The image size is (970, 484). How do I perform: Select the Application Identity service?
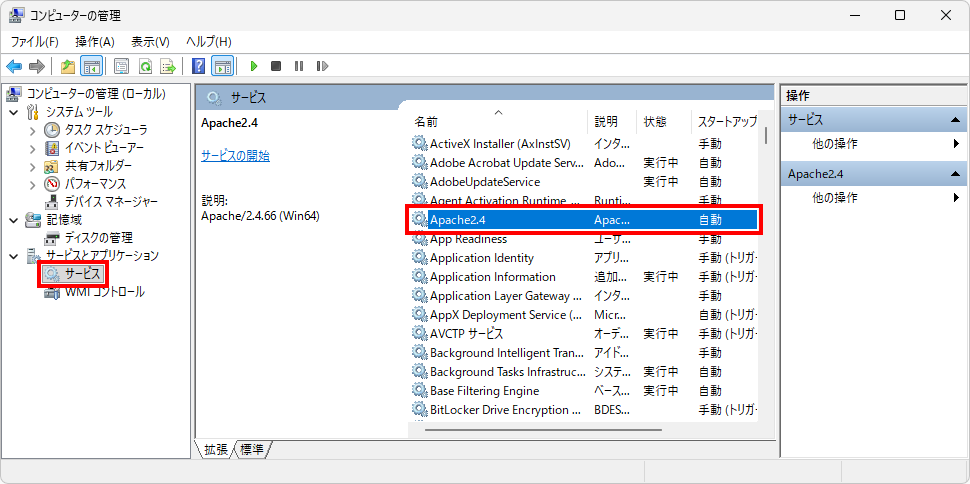[584, 258]
